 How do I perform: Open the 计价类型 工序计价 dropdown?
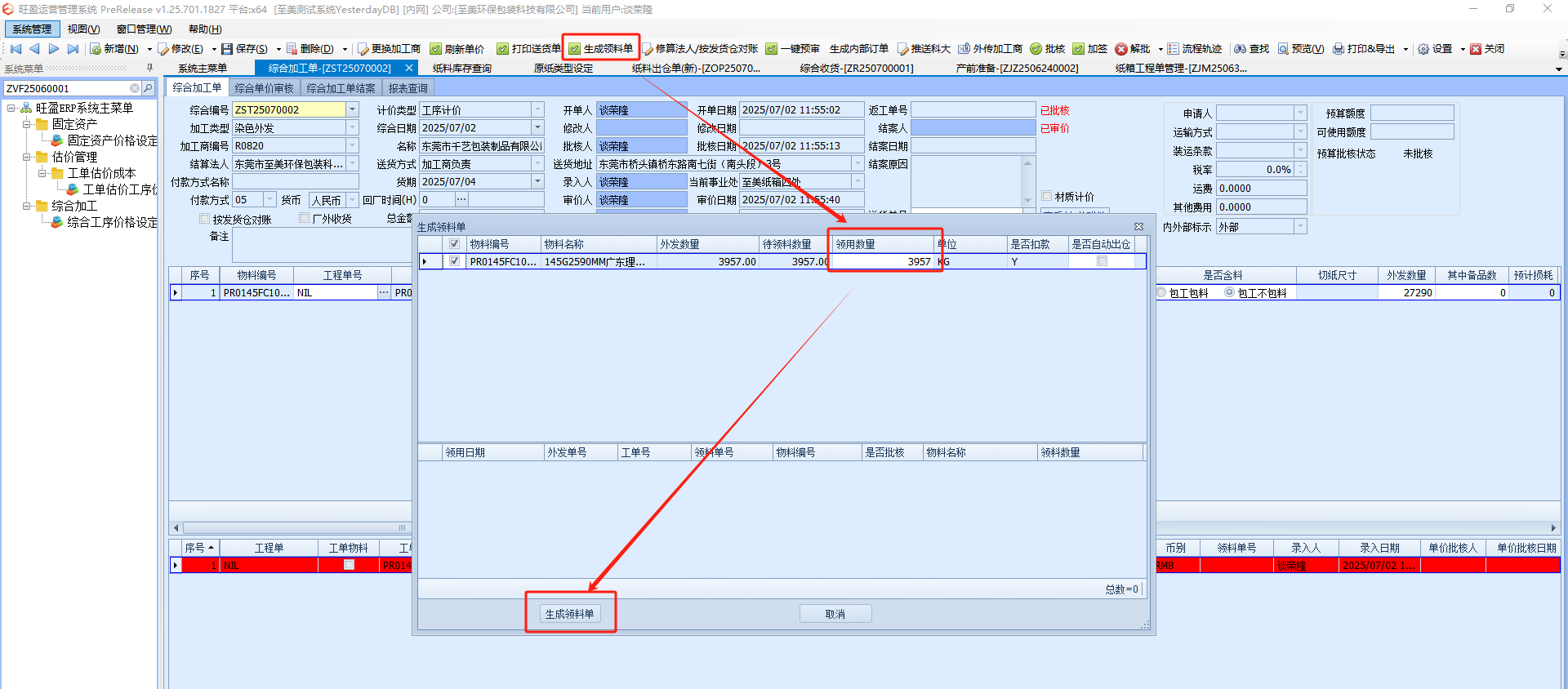point(537,109)
